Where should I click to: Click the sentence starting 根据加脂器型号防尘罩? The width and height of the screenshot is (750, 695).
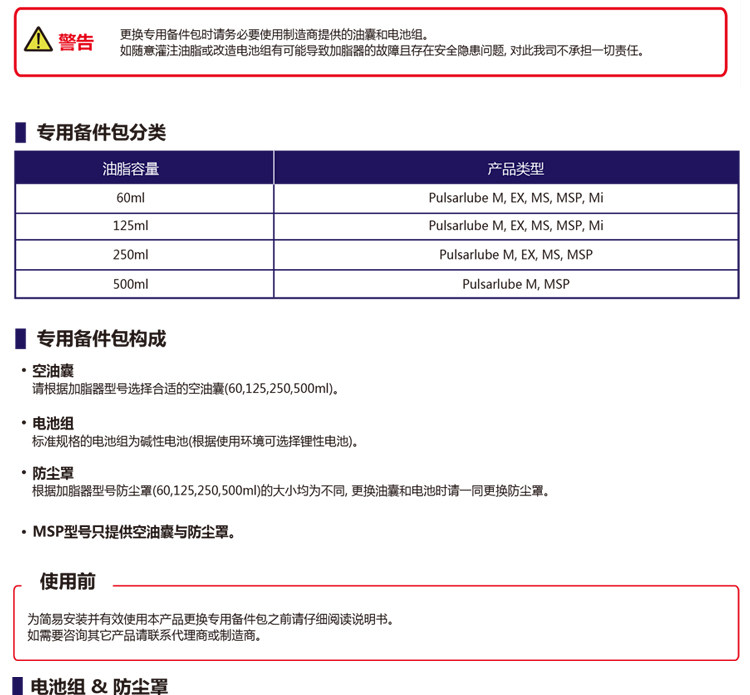click(x=291, y=491)
